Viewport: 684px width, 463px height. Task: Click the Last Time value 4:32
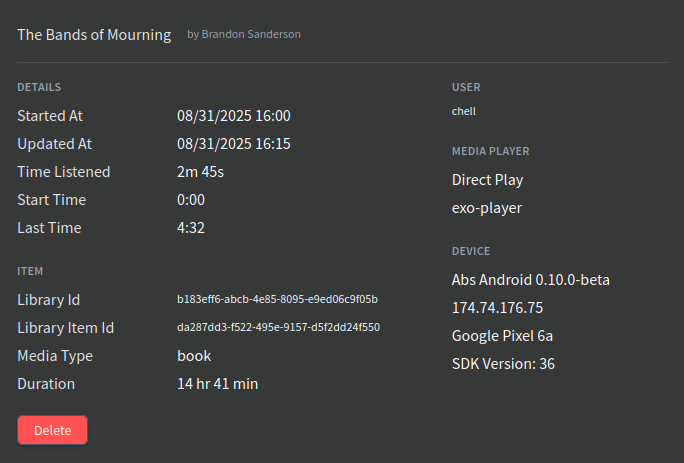click(x=191, y=228)
